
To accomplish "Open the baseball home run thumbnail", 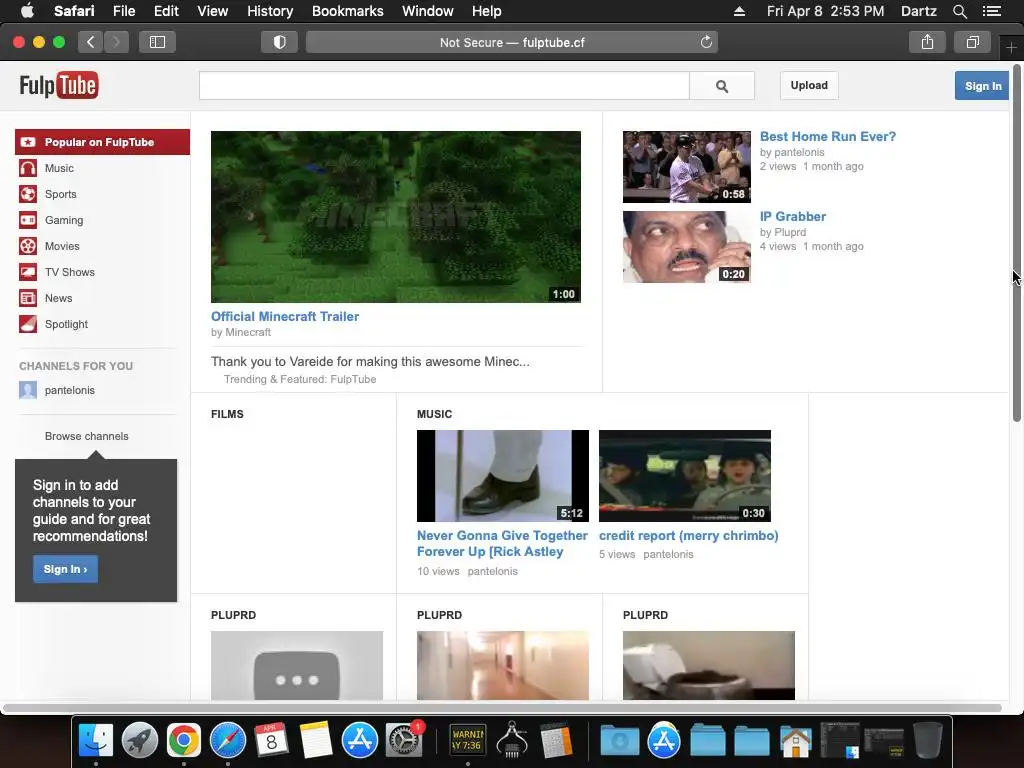I will point(686,167).
